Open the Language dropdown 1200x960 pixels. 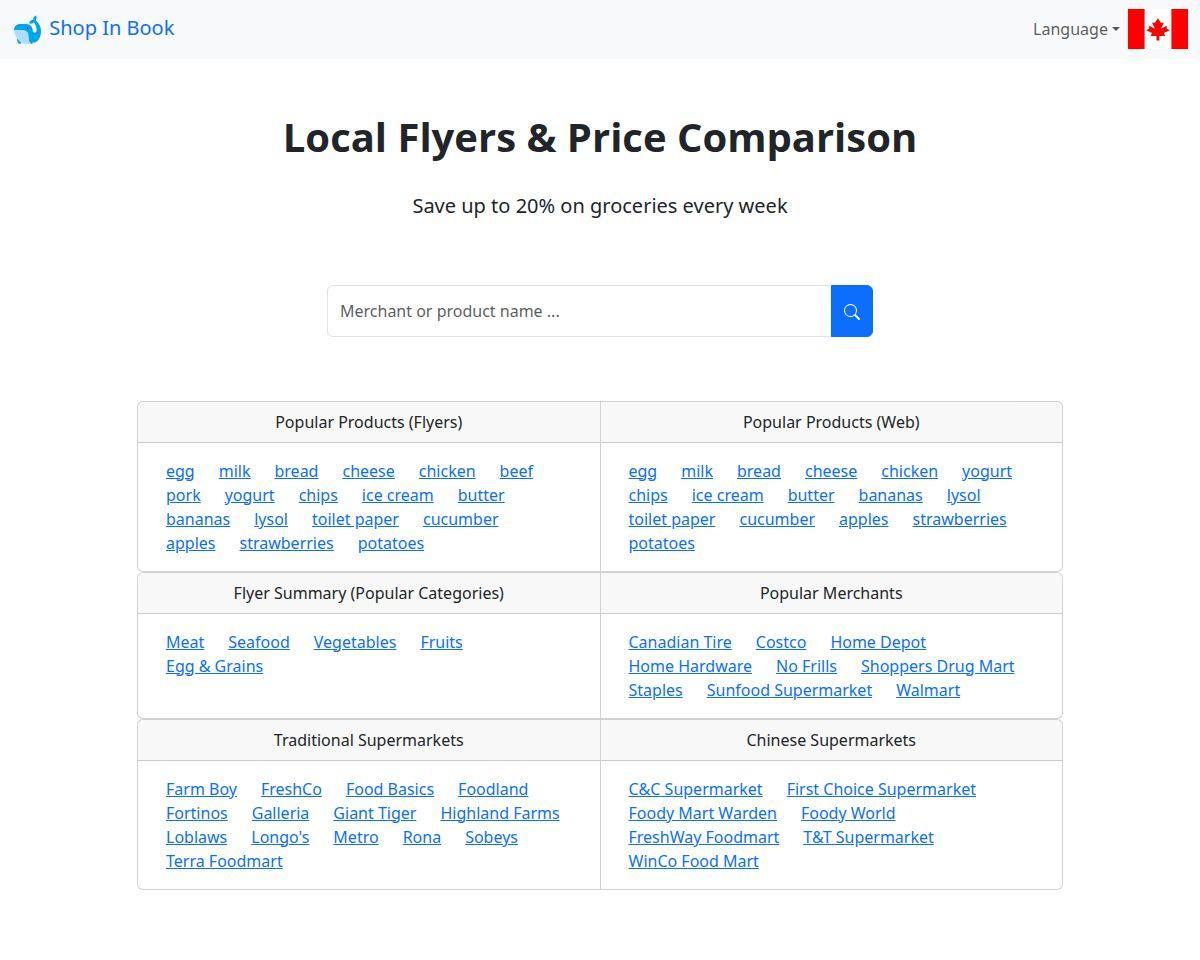click(1076, 29)
